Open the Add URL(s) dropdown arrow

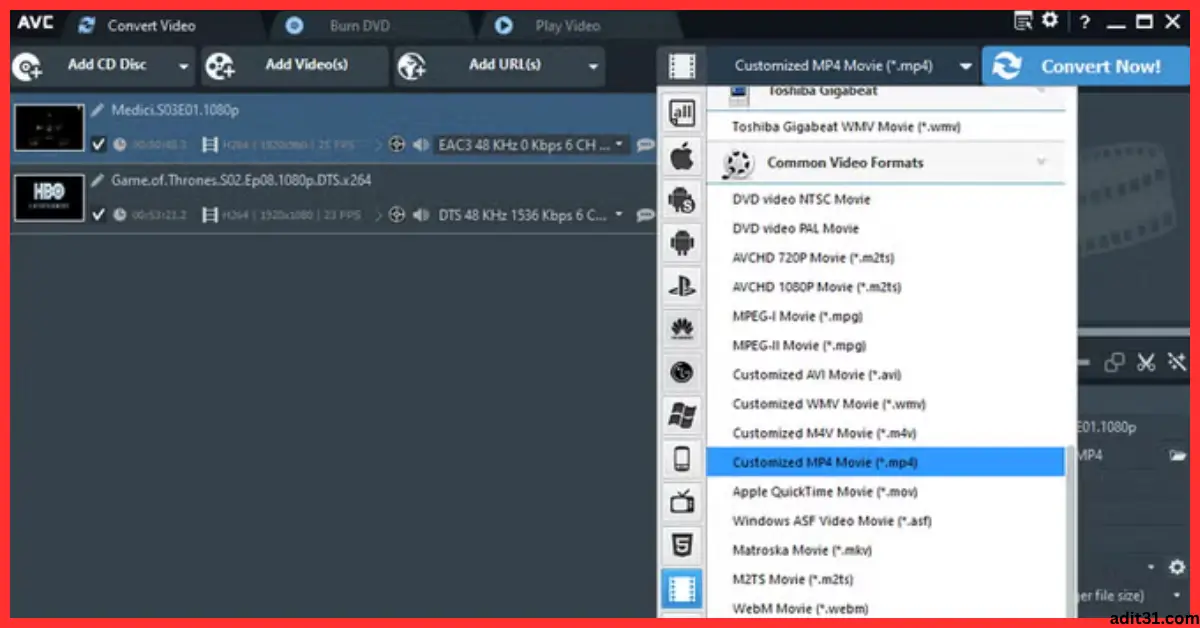click(x=593, y=67)
